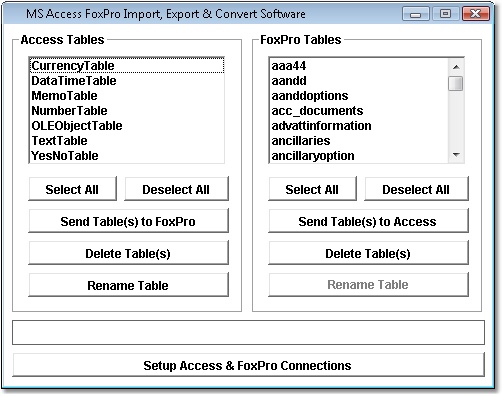
Task: Click TextTable in Access Tables
Action: click(x=127, y=141)
